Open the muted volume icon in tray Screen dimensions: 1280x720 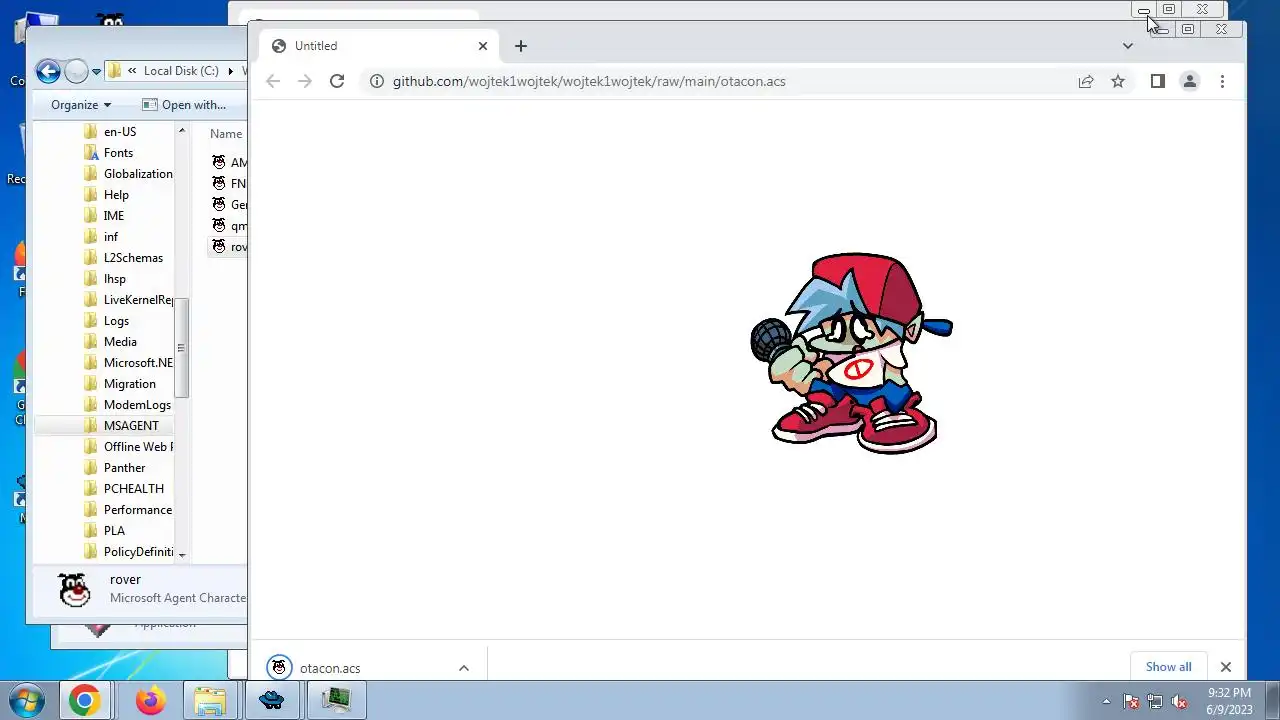point(1179,701)
